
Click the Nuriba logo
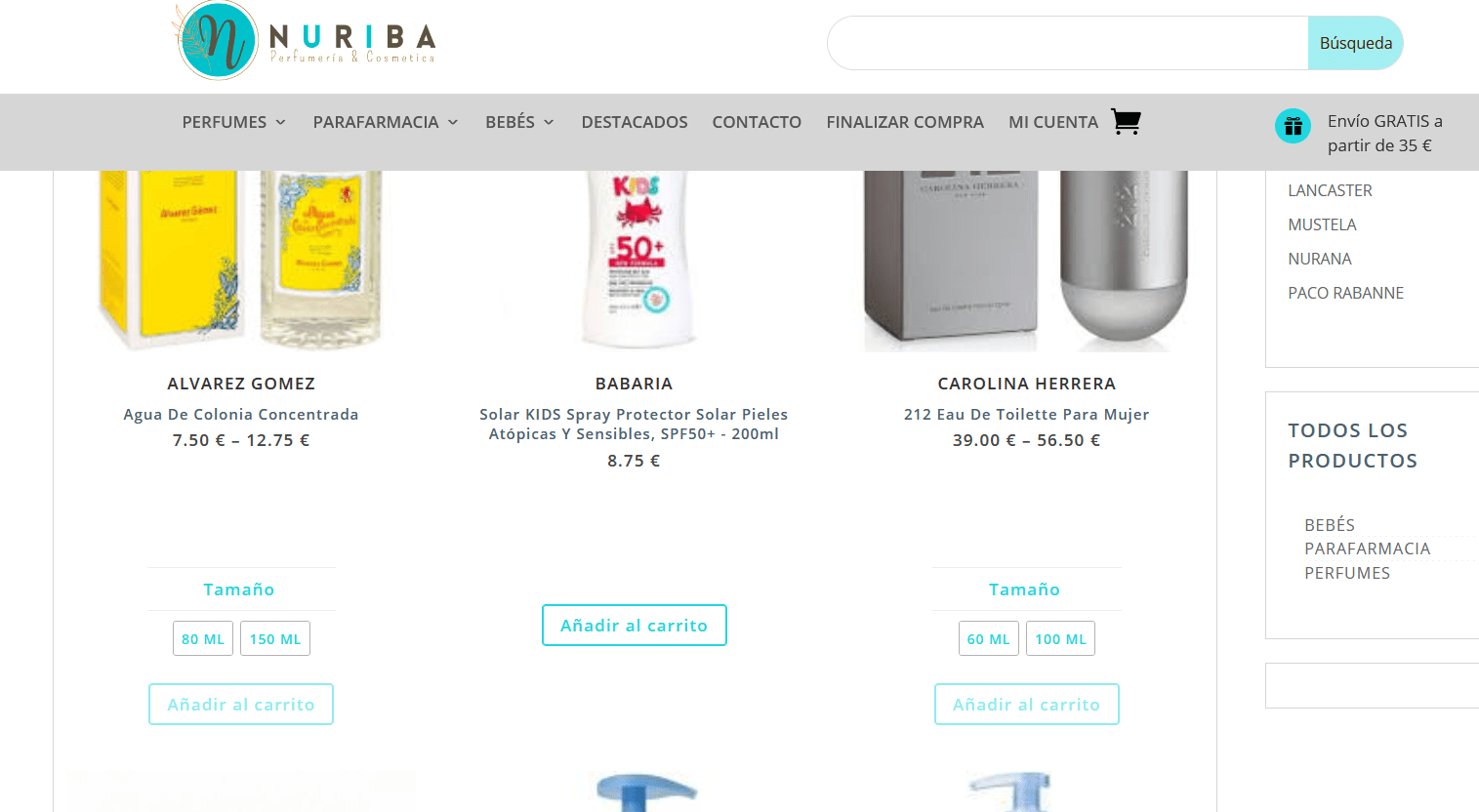coord(305,41)
